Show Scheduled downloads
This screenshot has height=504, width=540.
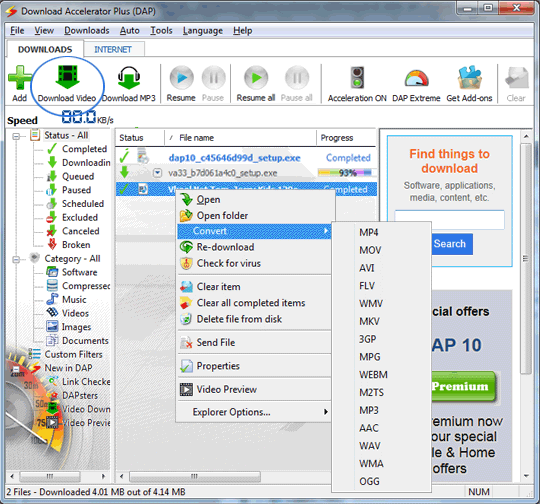(83, 204)
